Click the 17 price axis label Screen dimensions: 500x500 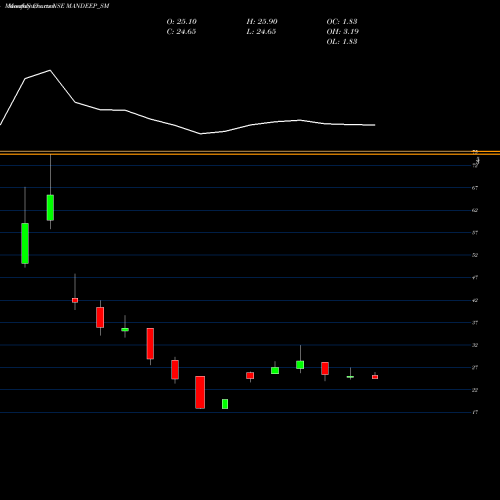(475, 412)
